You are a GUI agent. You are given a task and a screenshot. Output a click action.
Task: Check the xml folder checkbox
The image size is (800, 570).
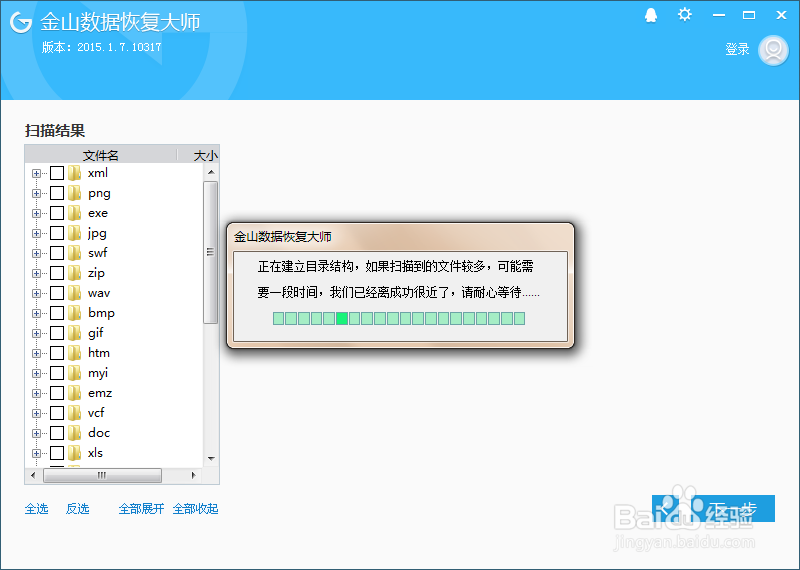pos(57,173)
